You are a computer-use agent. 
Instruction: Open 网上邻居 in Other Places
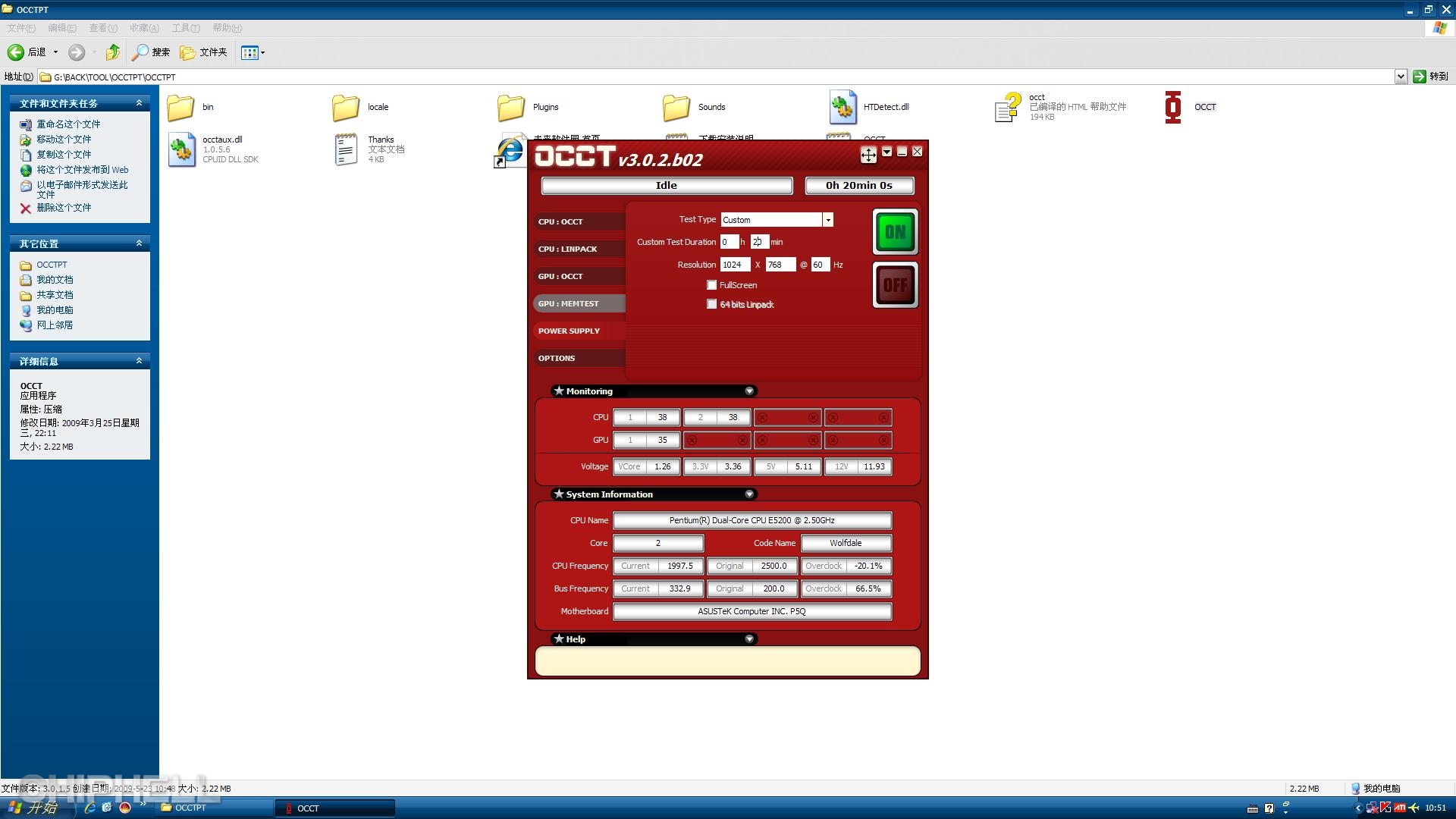[55, 325]
